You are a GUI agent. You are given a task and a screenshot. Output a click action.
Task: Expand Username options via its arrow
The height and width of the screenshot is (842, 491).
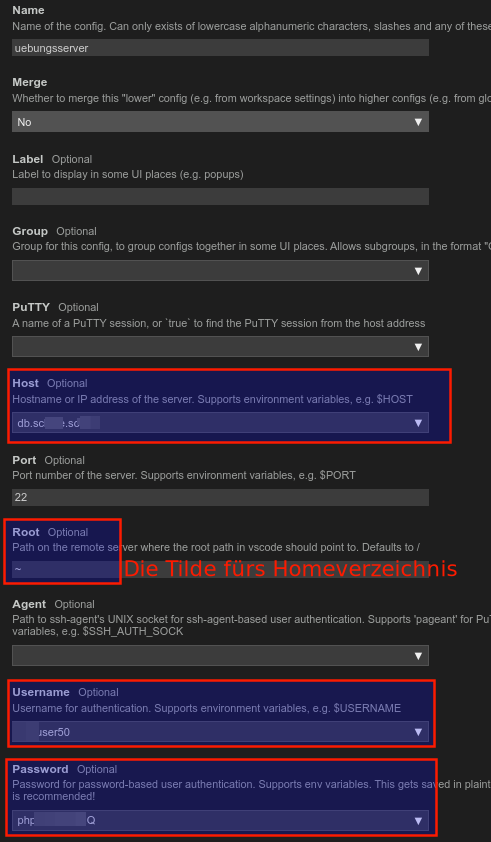point(418,731)
